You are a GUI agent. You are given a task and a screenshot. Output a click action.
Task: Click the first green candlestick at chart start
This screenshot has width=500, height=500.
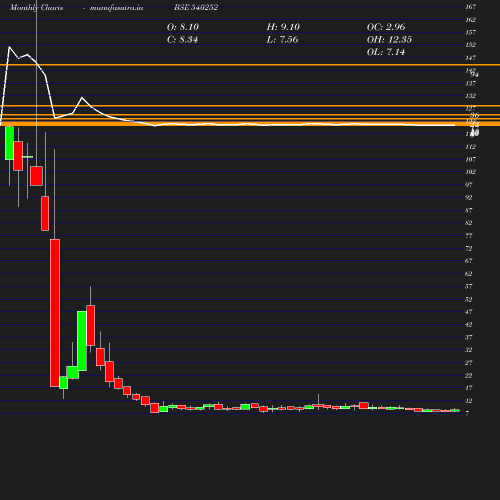pos(9,143)
